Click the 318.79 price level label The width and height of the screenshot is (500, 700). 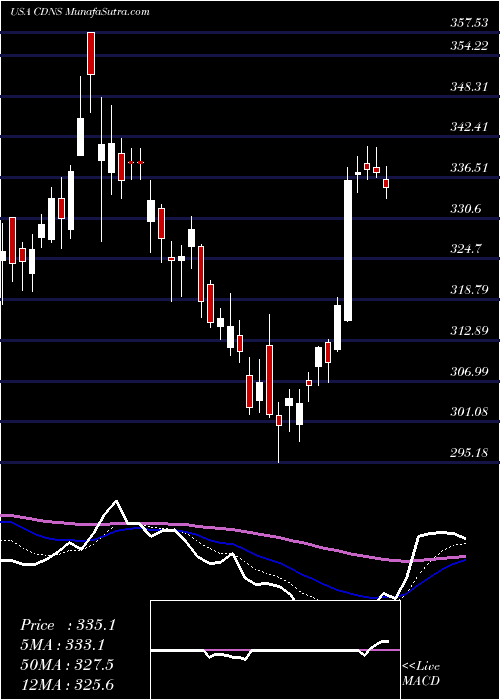tap(468, 290)
